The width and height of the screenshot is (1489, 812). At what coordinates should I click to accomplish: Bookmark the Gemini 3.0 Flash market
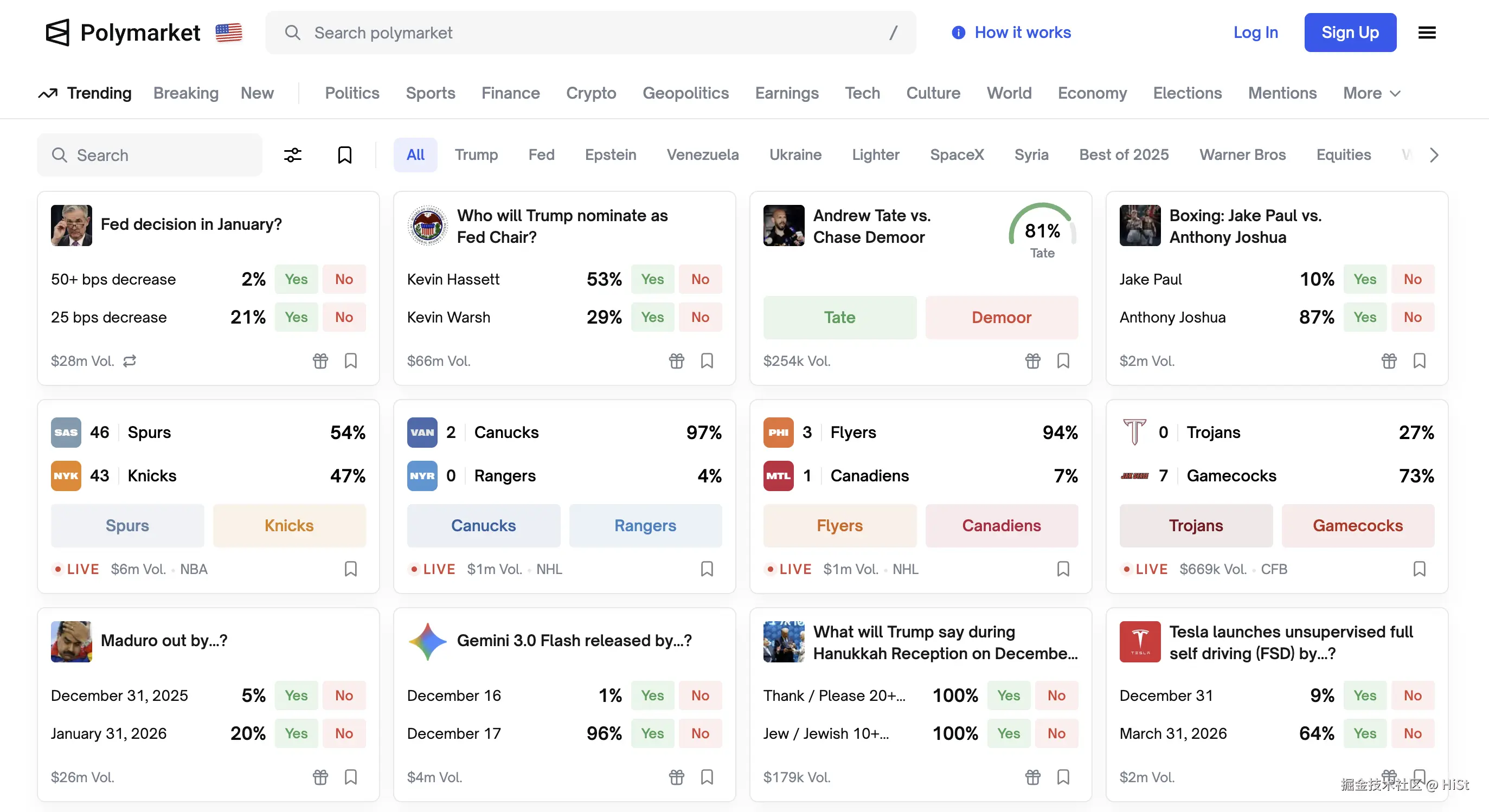(707, 777)
